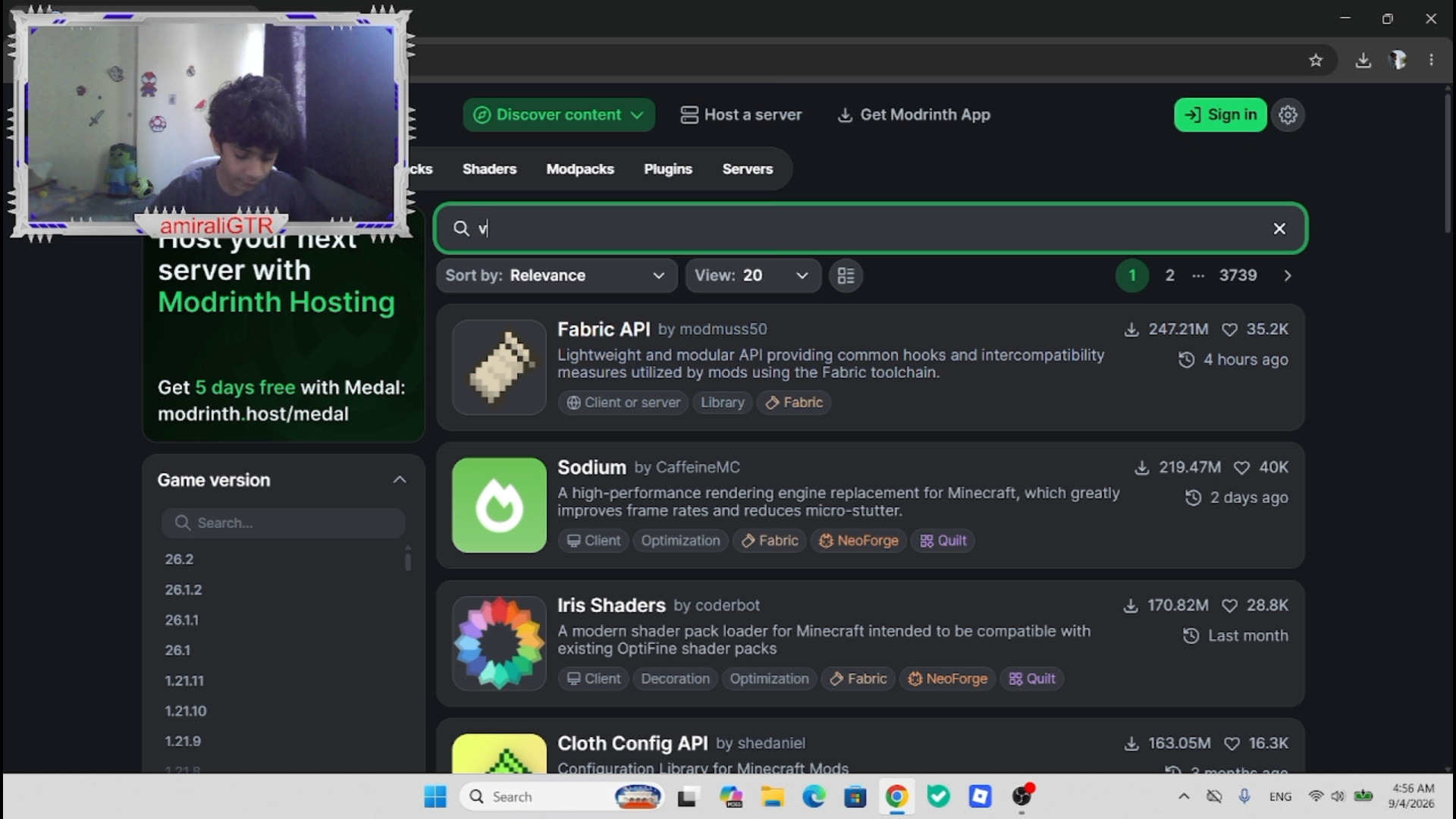The width and height of the screenshot is (1456, 819).
Task: Open the Host a server link
Action: point(741,115)
